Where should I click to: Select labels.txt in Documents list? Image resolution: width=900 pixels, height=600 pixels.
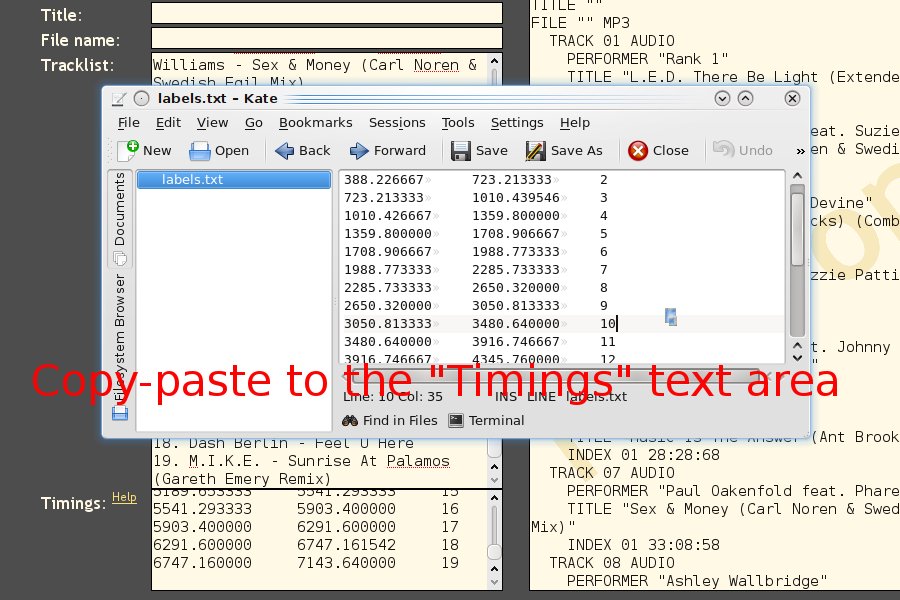tap(234, 180)
